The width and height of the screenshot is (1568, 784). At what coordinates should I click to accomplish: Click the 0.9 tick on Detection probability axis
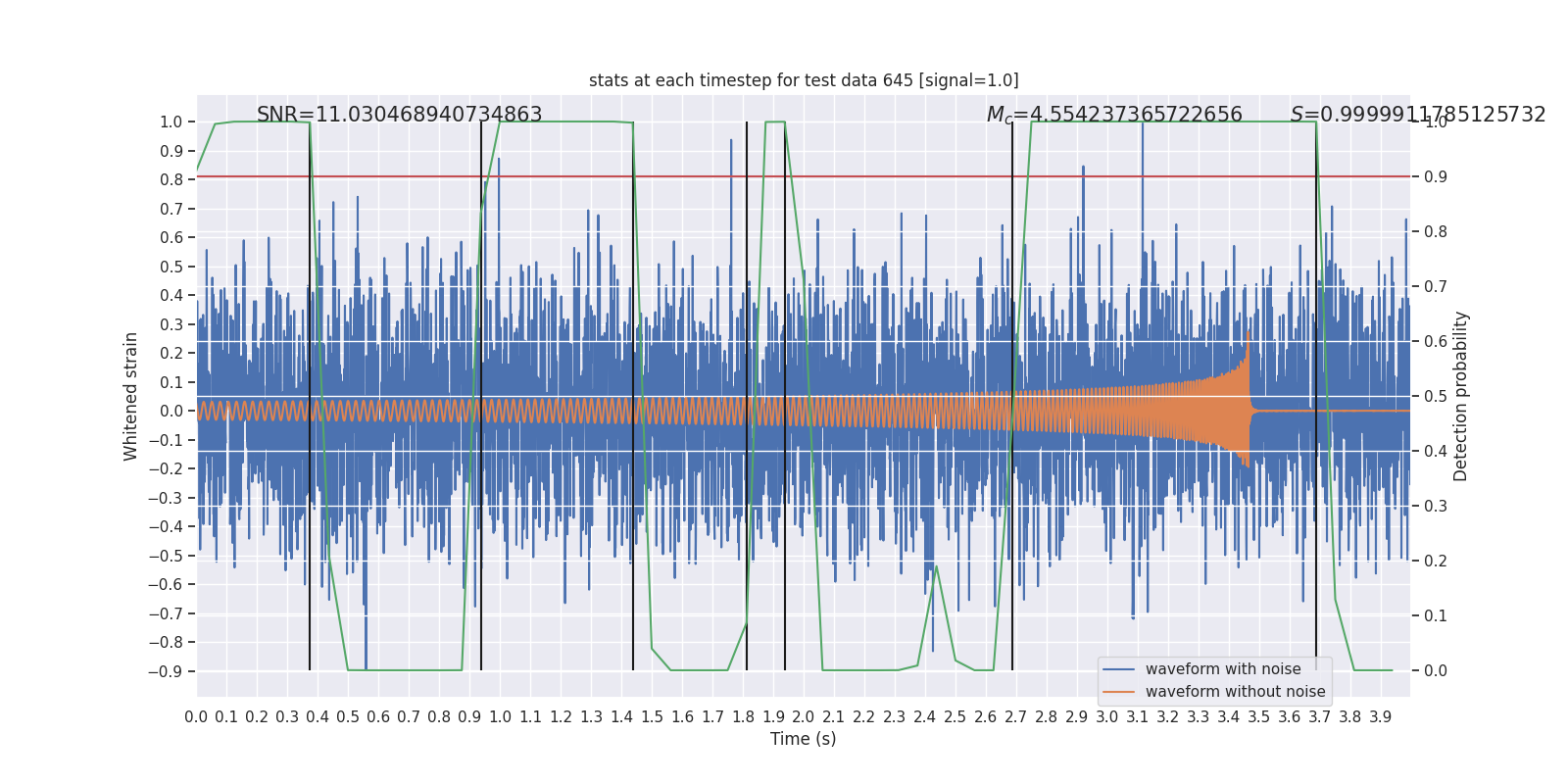tap(1436, 177)
